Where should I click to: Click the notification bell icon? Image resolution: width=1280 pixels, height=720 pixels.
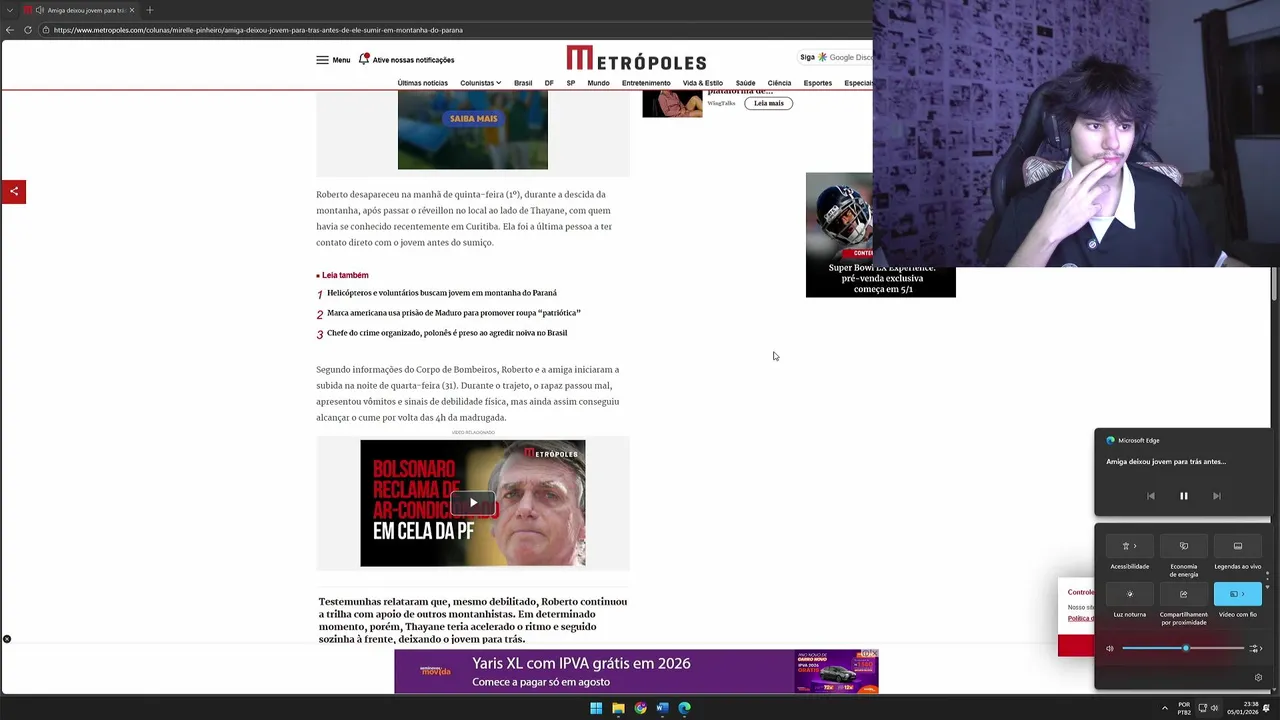pos(364,59)
